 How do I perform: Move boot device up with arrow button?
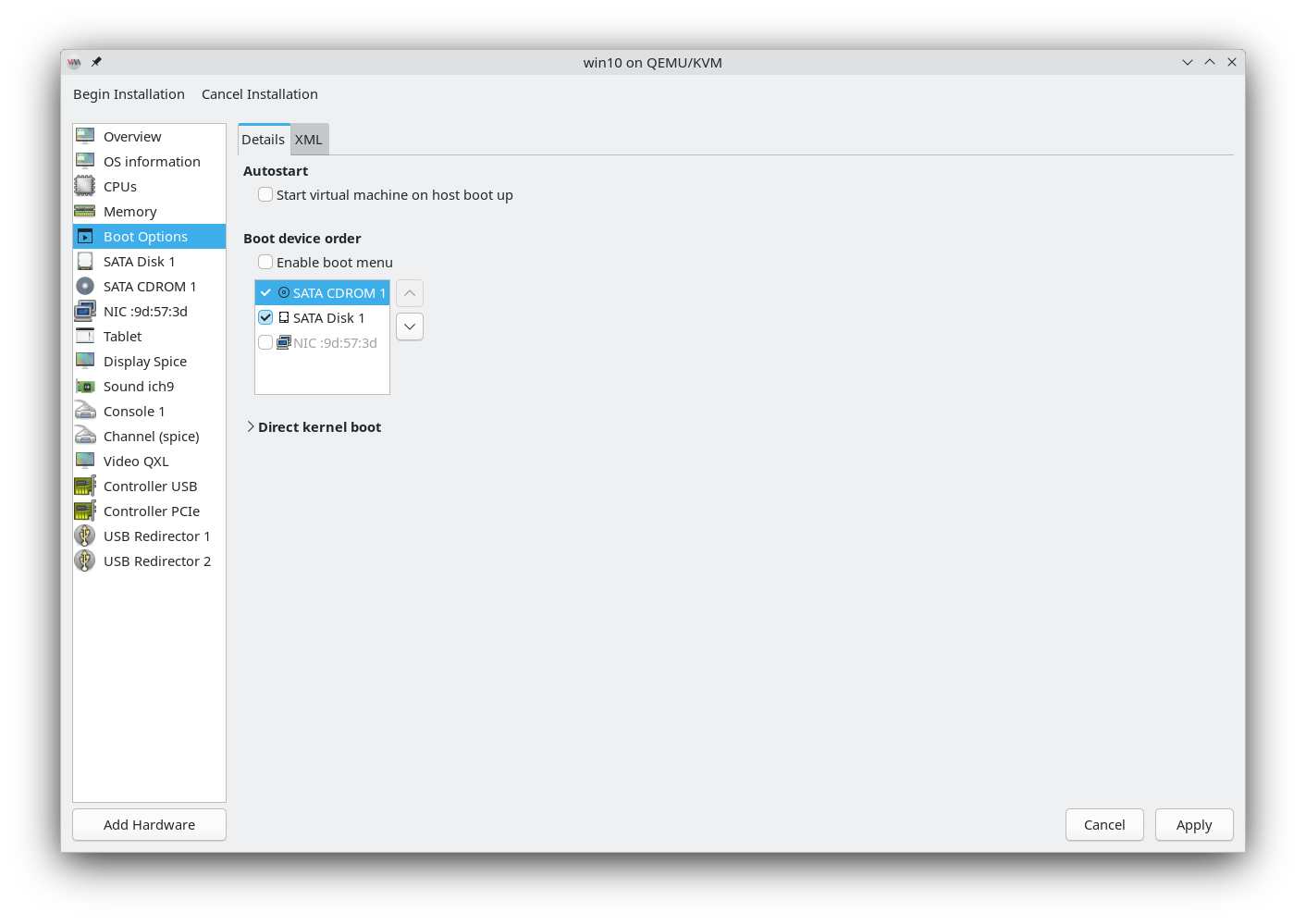tap(410, 293)
